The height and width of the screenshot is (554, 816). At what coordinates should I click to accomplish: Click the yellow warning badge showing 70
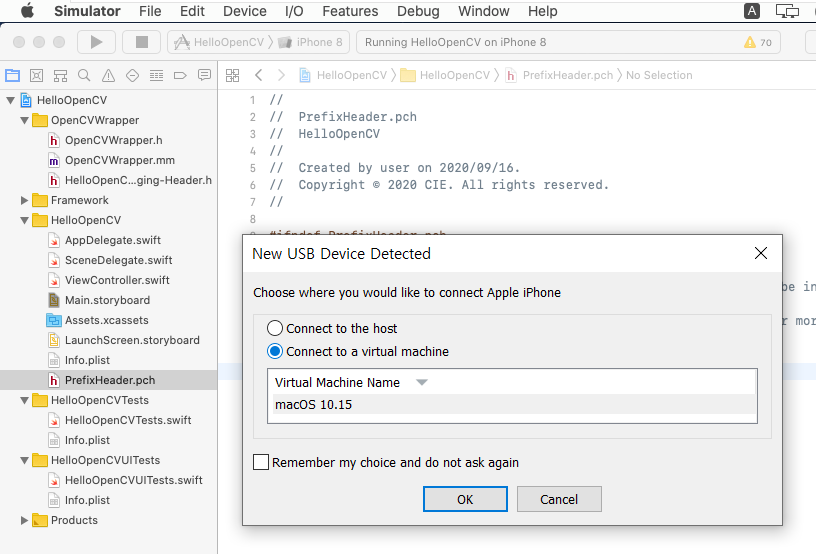757,42
